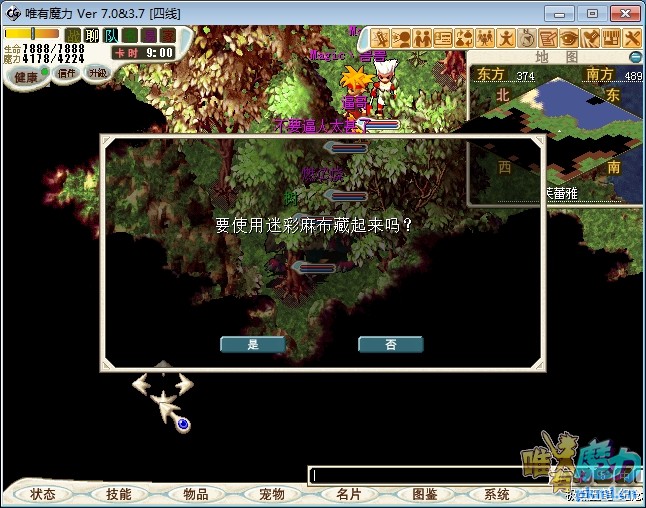Open the 物品 items tab
Viewport: 646px width, 508px height.
click(195, 494)
